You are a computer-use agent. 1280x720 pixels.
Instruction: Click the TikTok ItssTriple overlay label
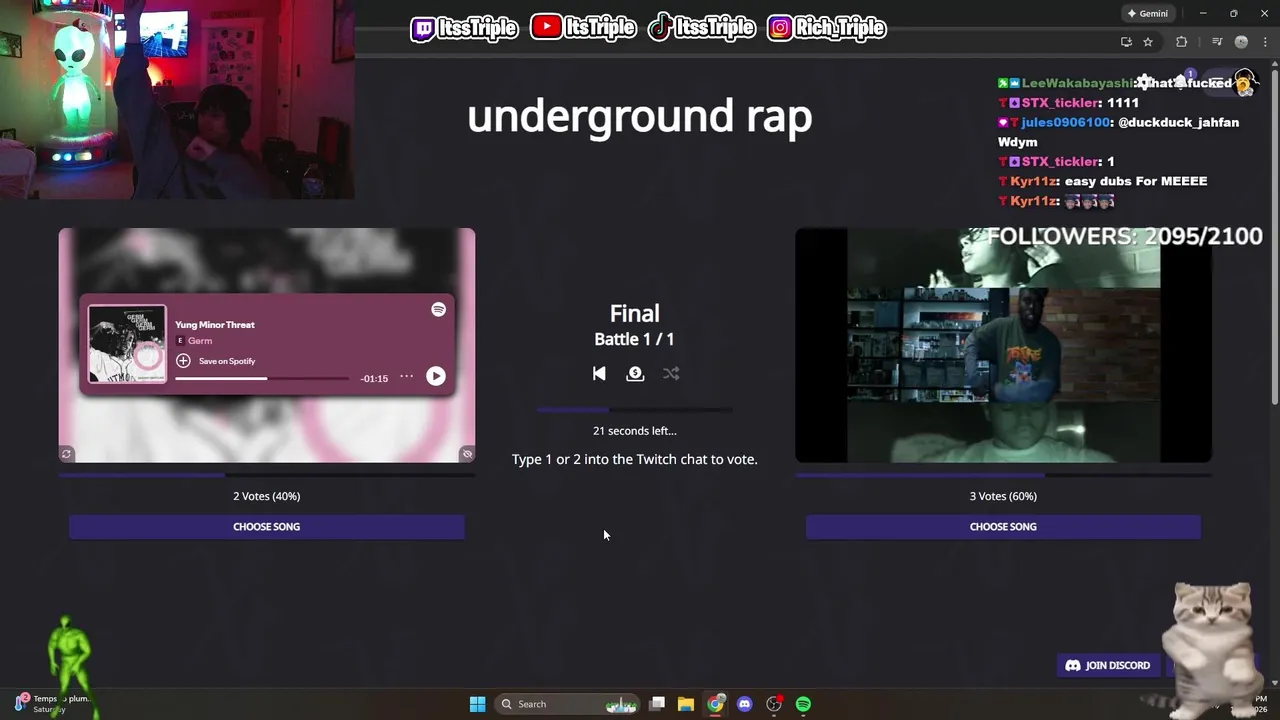(701, 28)
